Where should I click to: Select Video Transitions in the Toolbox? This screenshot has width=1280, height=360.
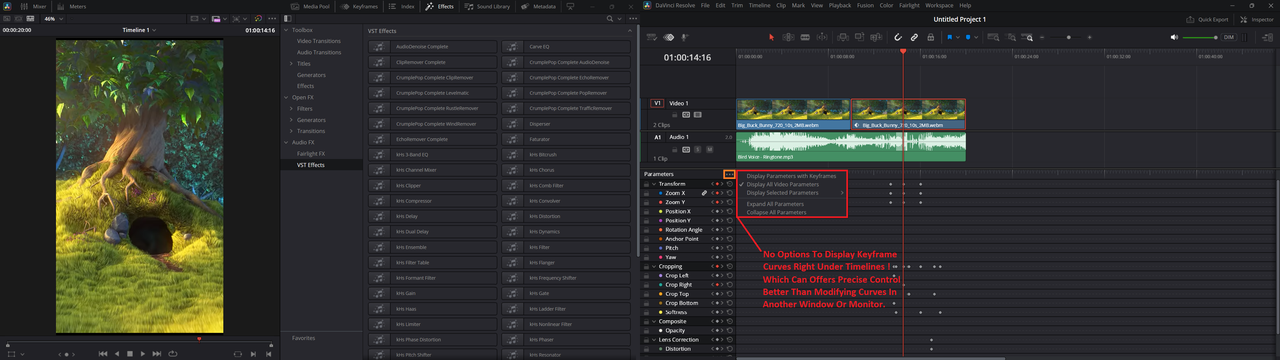click(x=318, y=41)
